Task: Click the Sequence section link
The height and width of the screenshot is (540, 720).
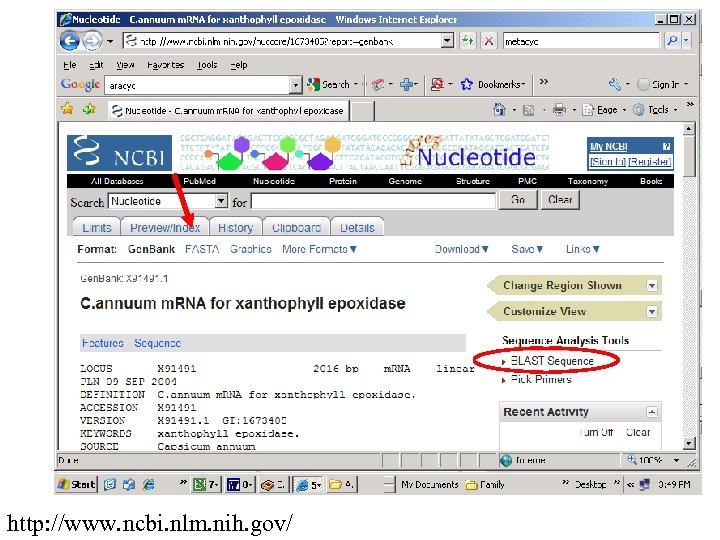Action: click(x=158, y=343)
